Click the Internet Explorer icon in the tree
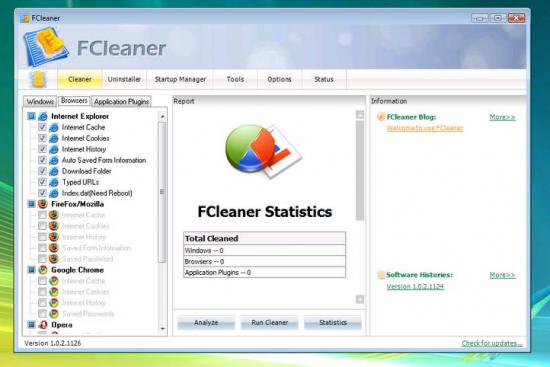550x367 pixels. pyautogui.click(x=43, y=116)
